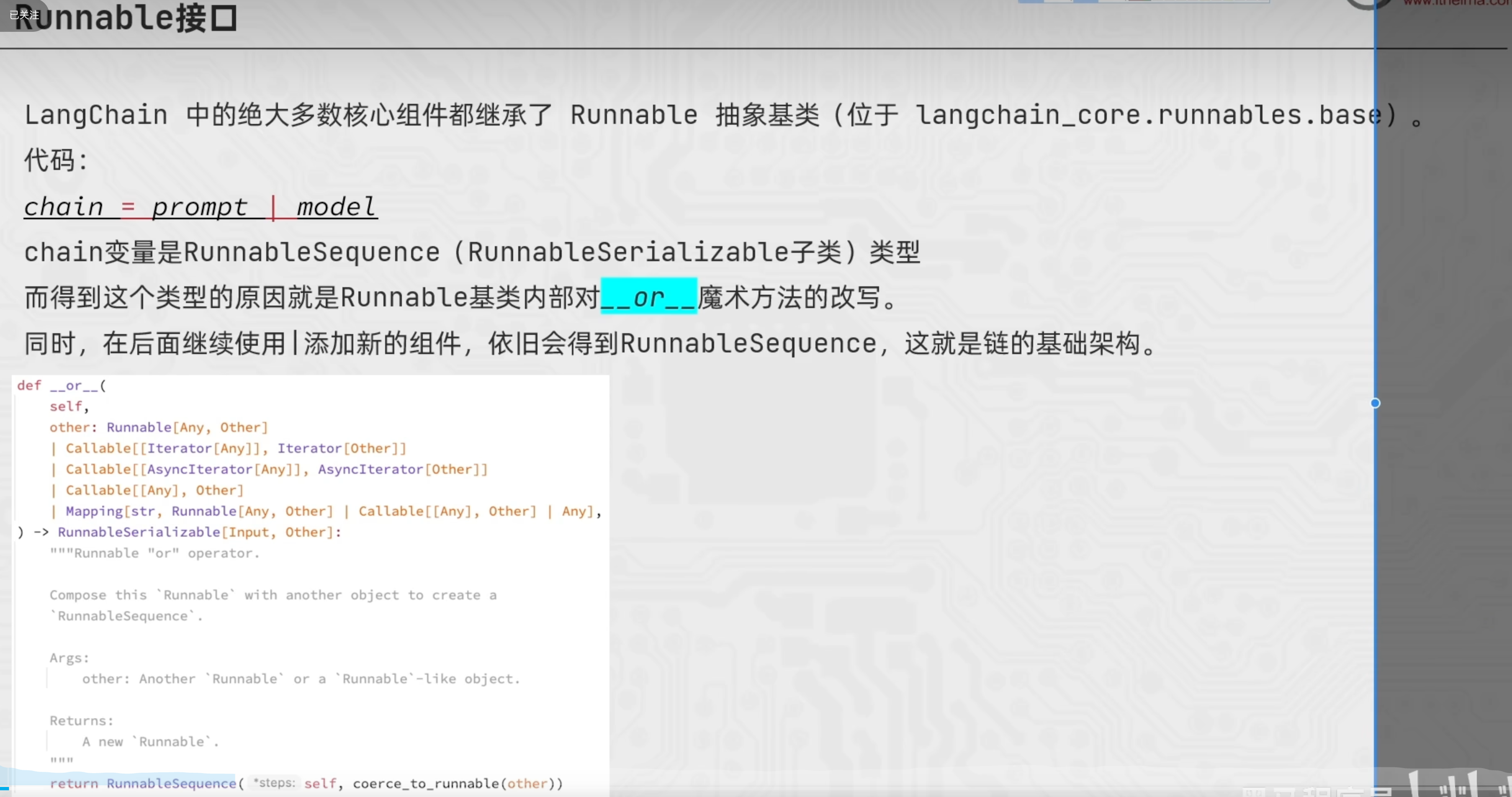Image resolution: width=1512 pixels, height=797 pixels.
Task: Click return RunnableSequence in the last code line
Action: click(143, 784)
